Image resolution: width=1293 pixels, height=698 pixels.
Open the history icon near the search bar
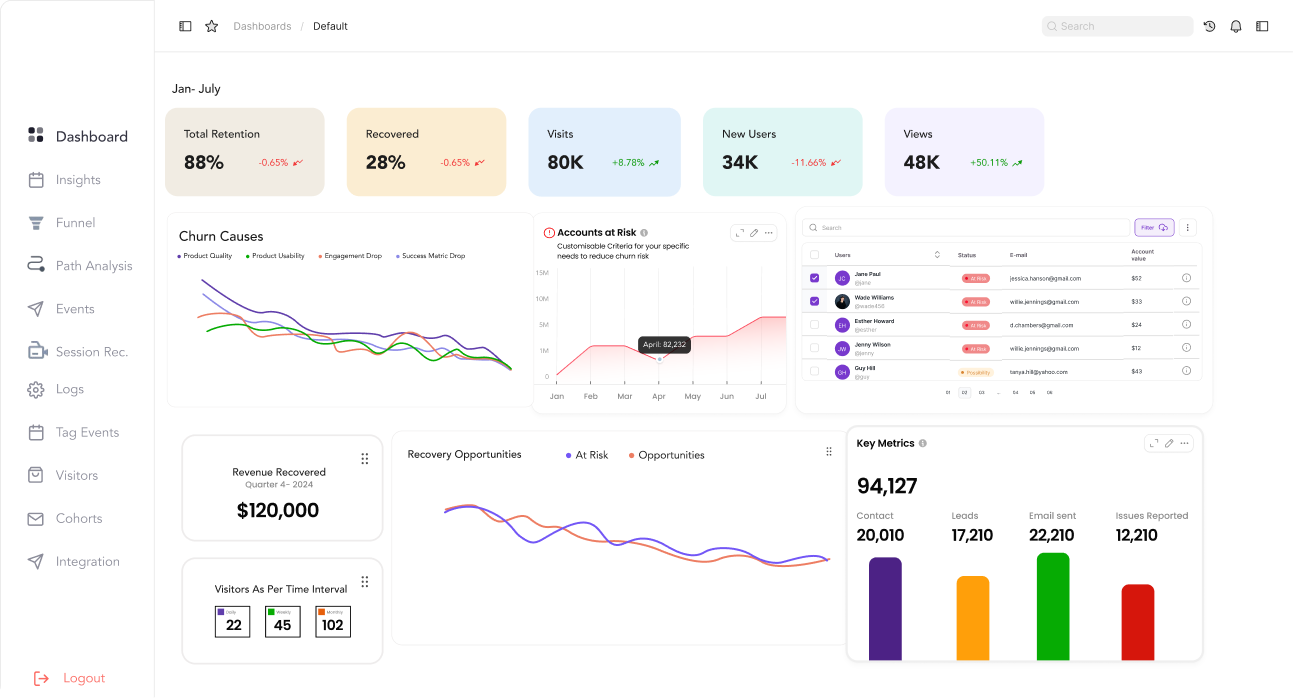tap(1209, 26)
